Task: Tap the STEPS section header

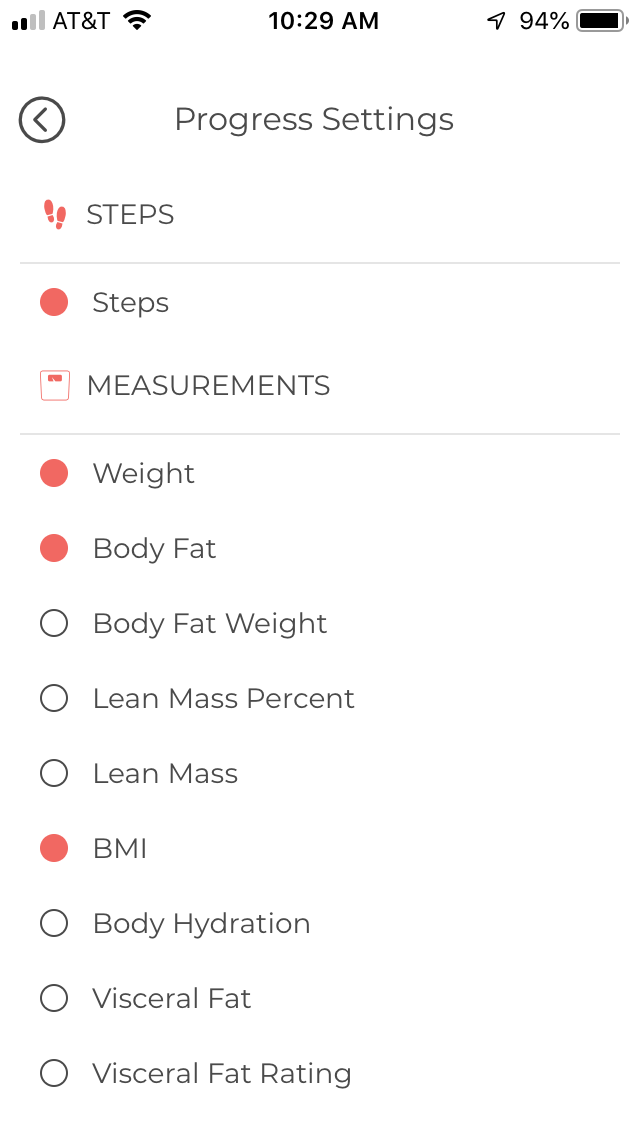Action: tap(130, 214)
